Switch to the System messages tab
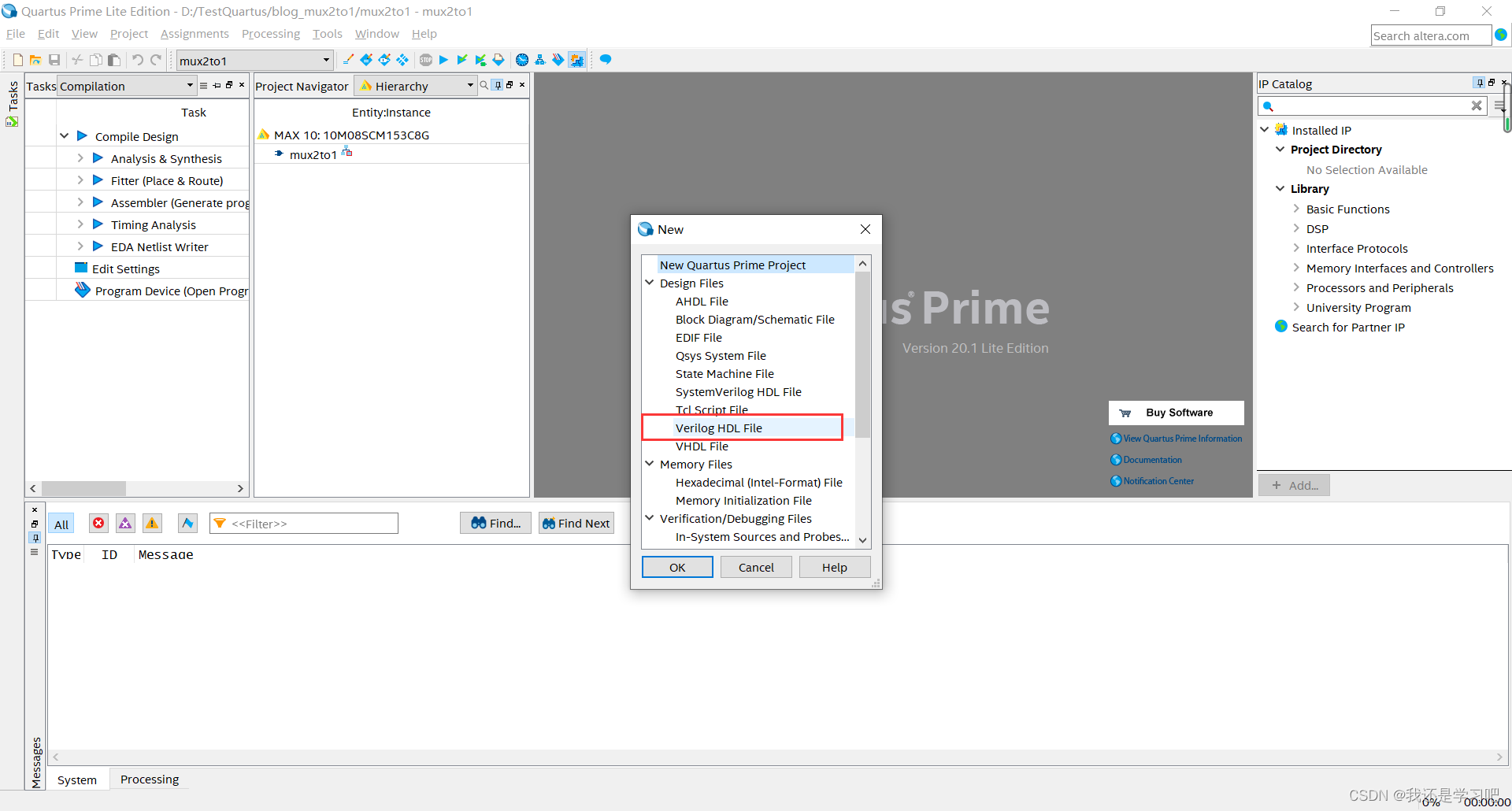The width and height of the screenshot is (1512, 811). coord(77,780)
